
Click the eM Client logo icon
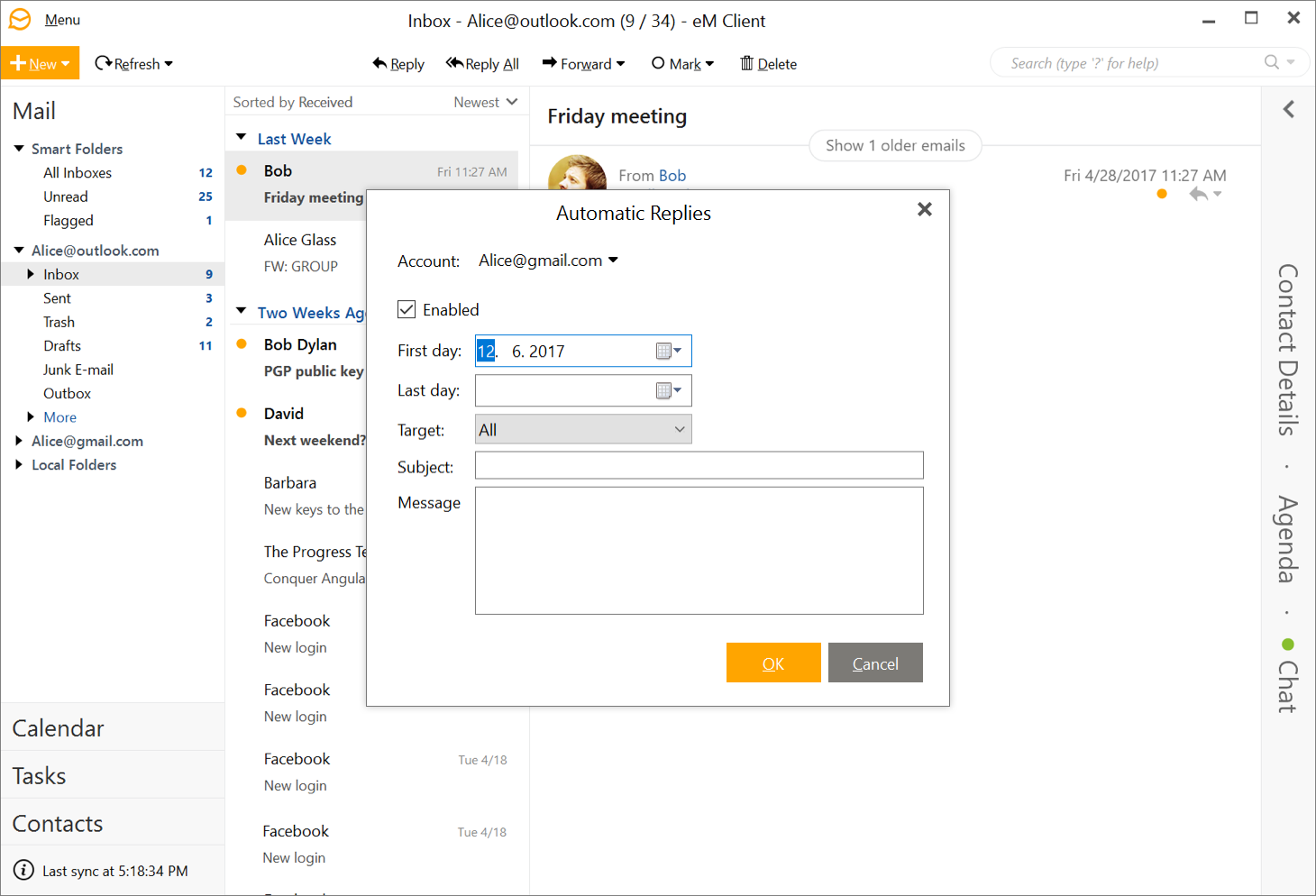click(x=19, y=19)
